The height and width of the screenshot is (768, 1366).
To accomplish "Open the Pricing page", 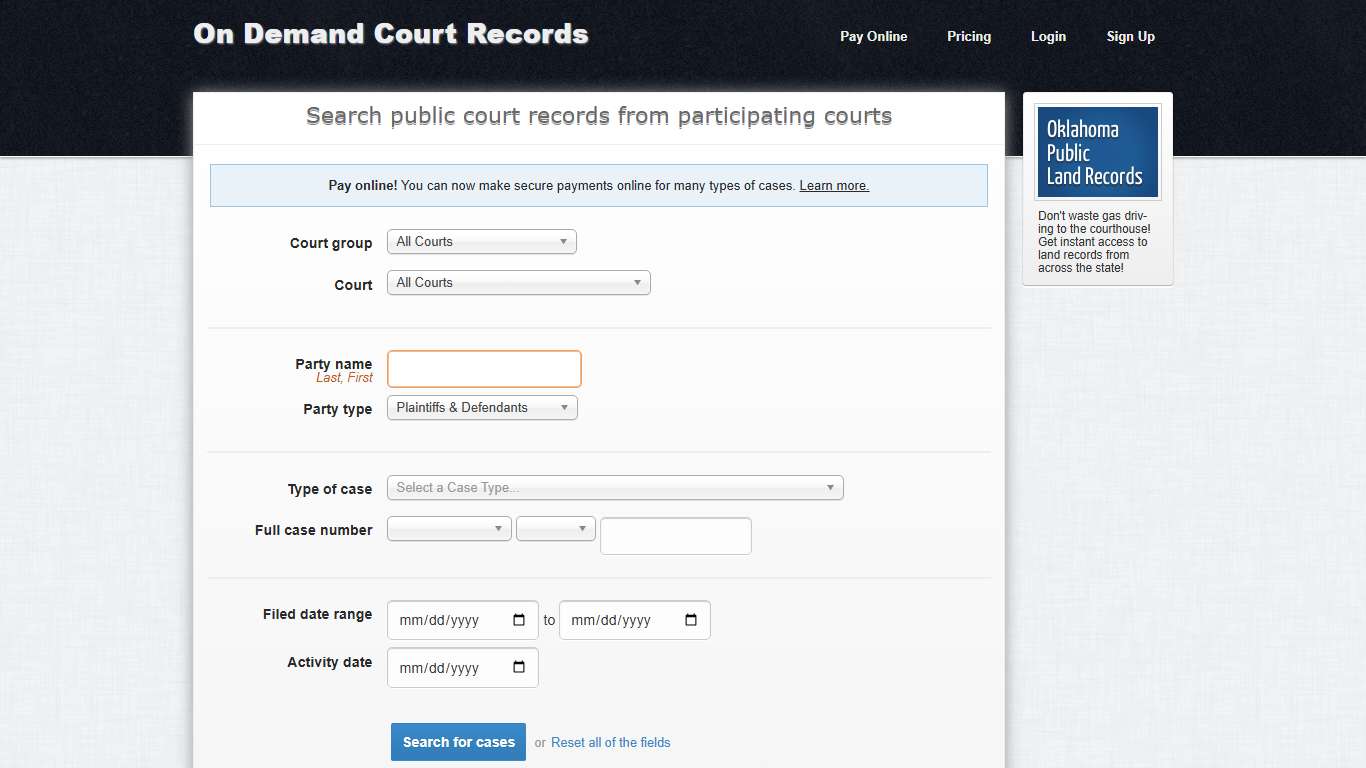I will point(968,36).
